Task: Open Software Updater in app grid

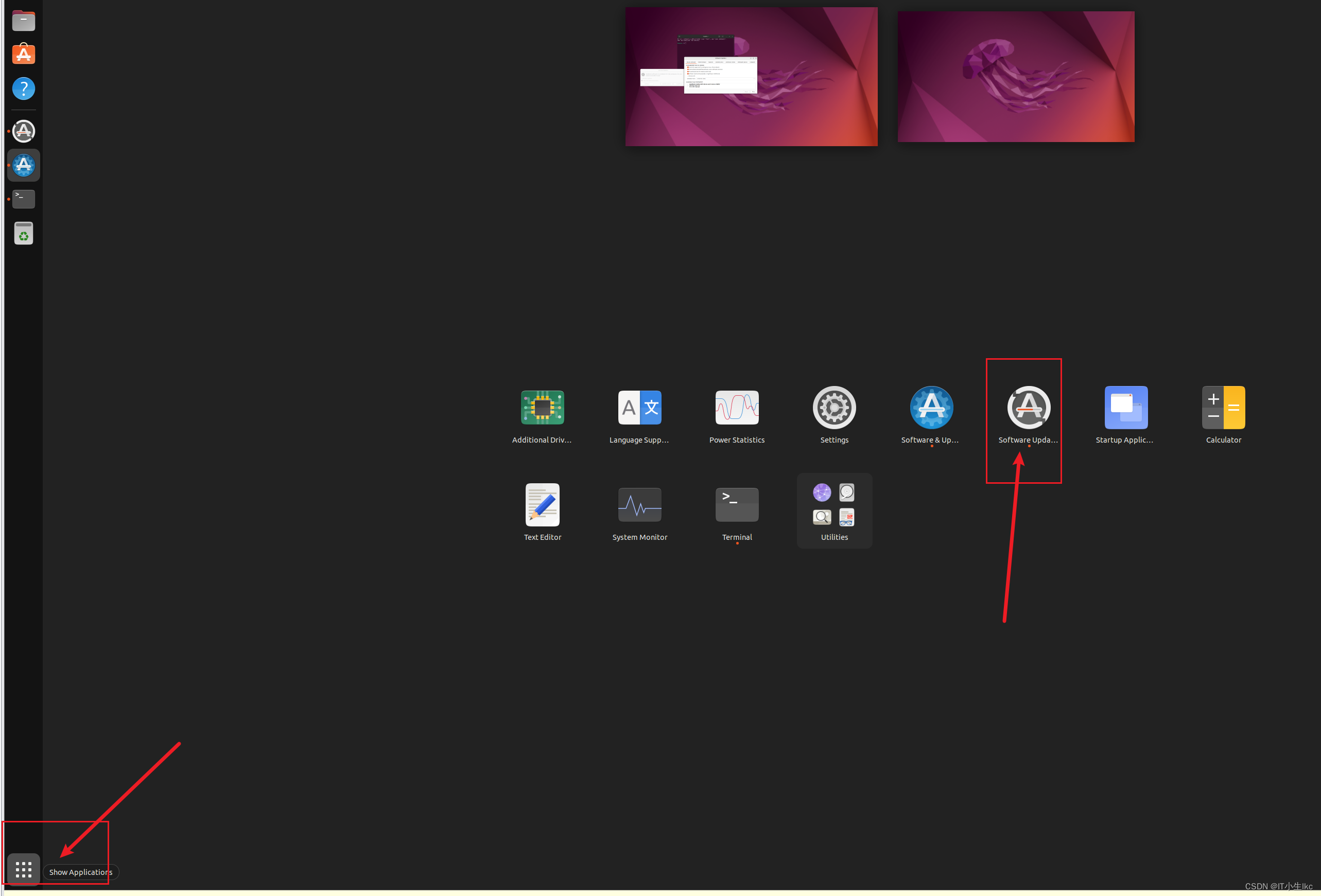Action: click(1028, 408)
